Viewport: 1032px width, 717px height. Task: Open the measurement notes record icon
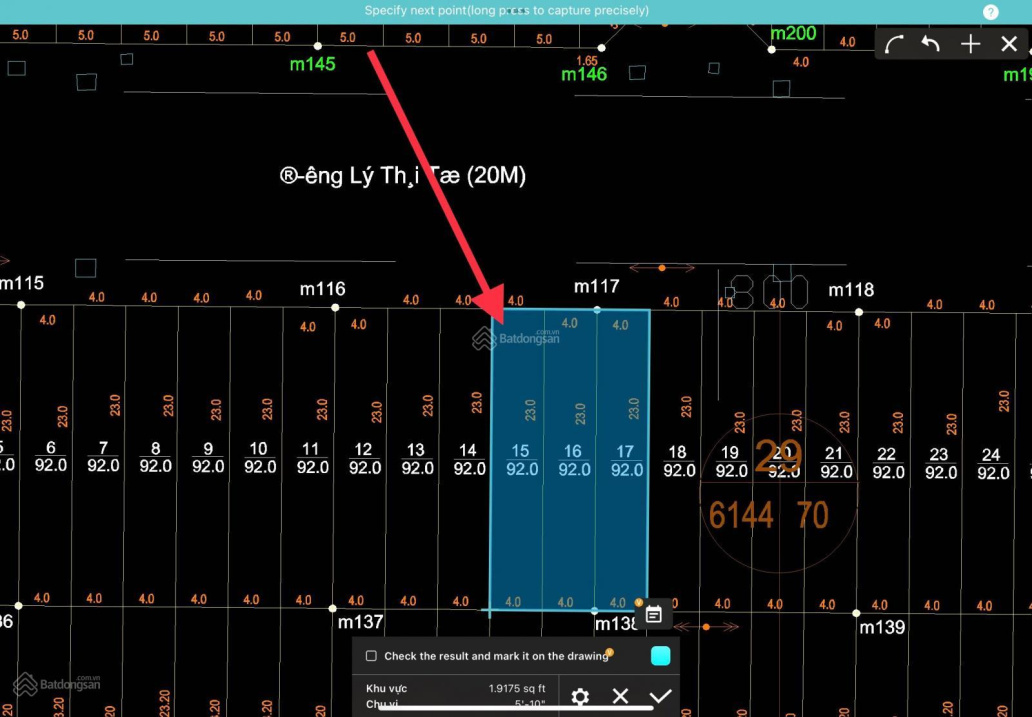654,614
